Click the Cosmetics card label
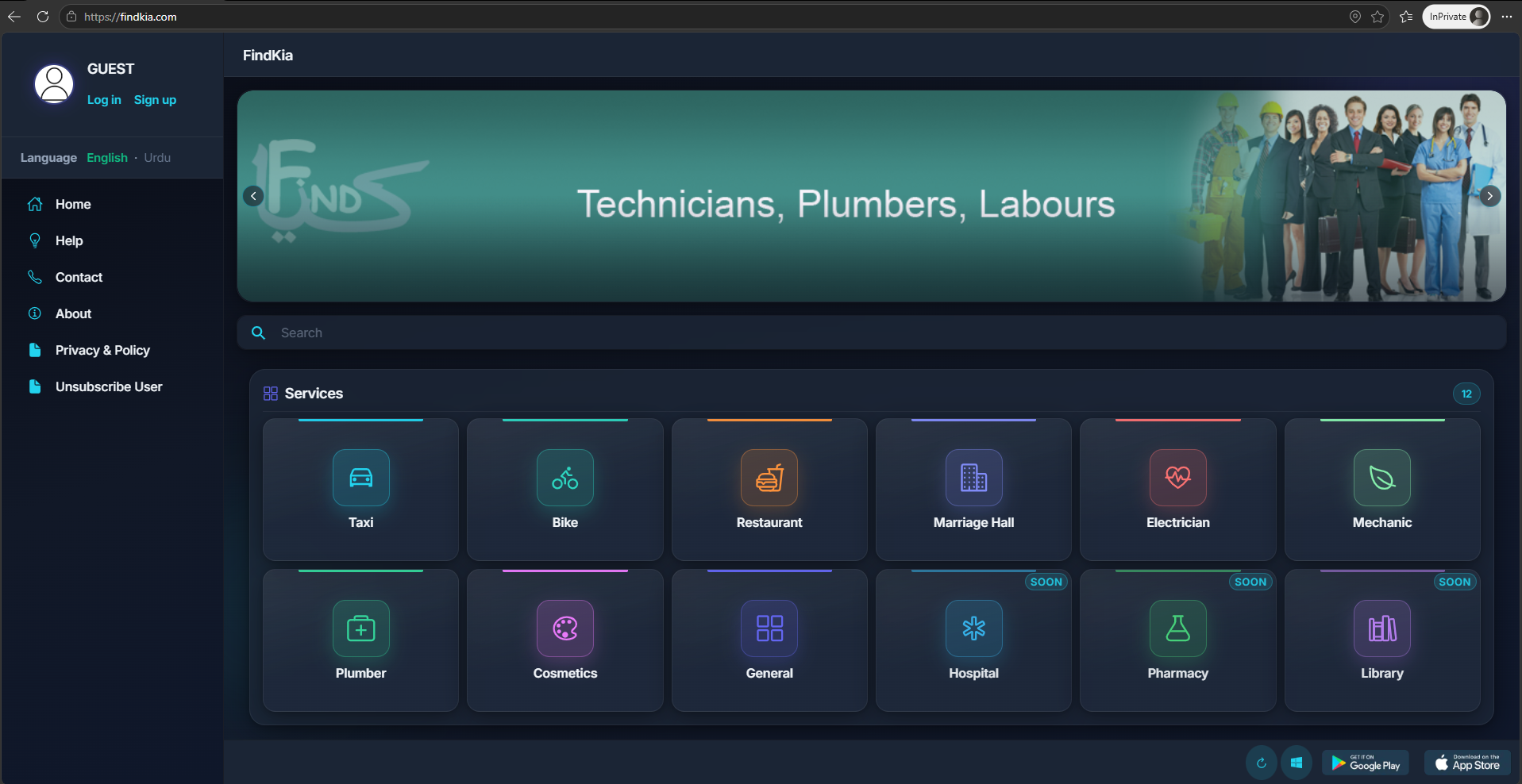The image size is (1522, 784). point(564,673)
